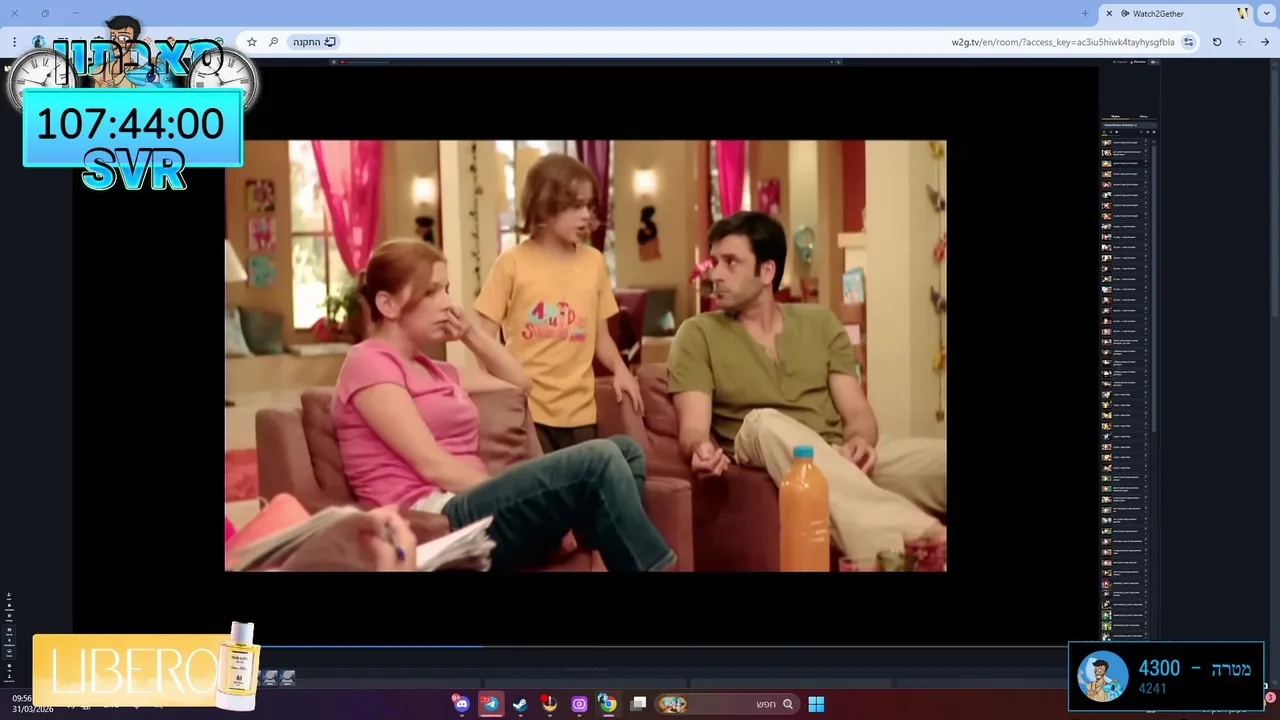Reload the Watch2Gether page
1280x720 pixels.
coord(1217,42)
